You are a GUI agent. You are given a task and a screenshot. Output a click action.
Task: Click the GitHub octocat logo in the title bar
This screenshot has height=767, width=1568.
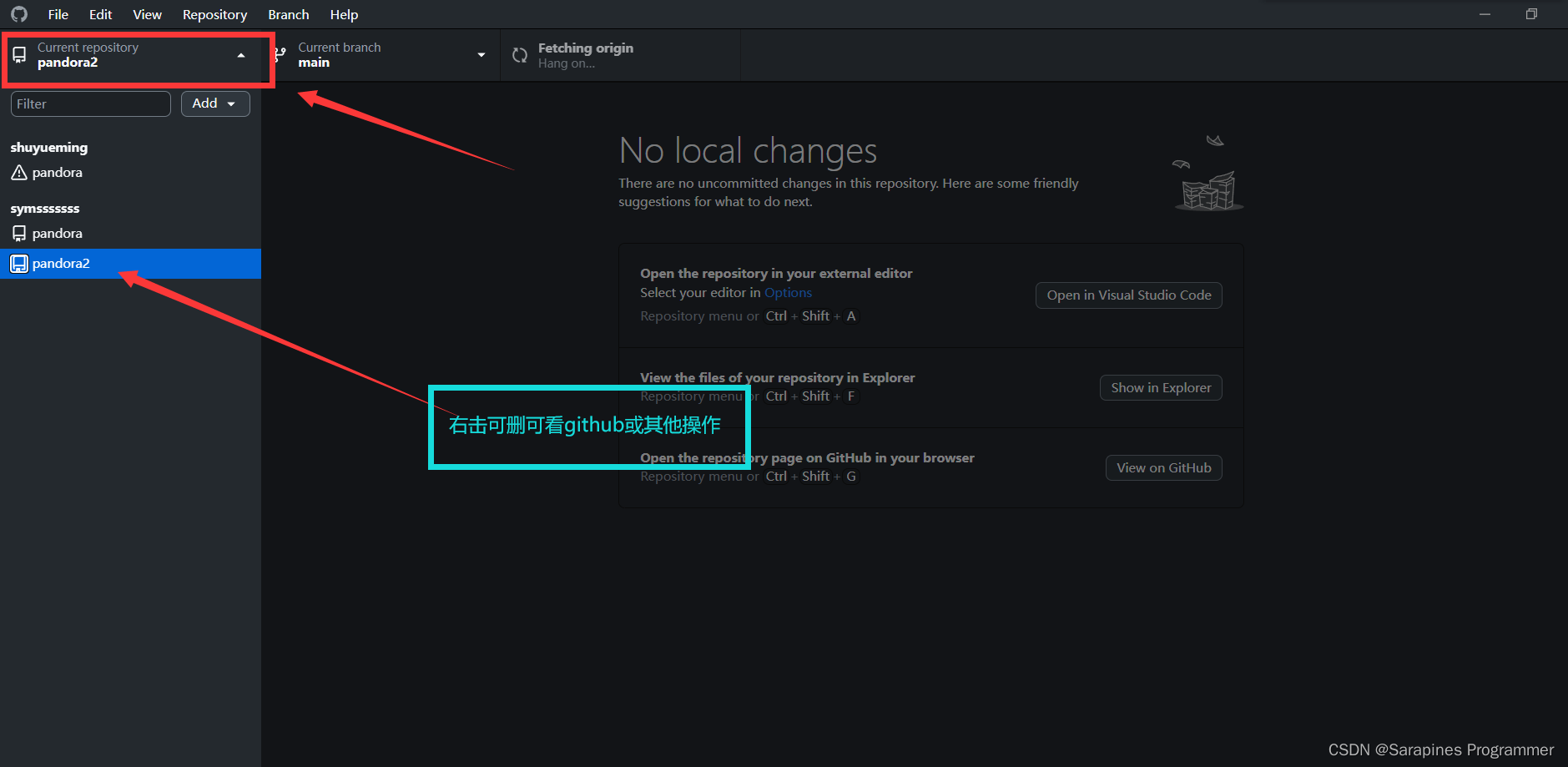tap(18, 13)
